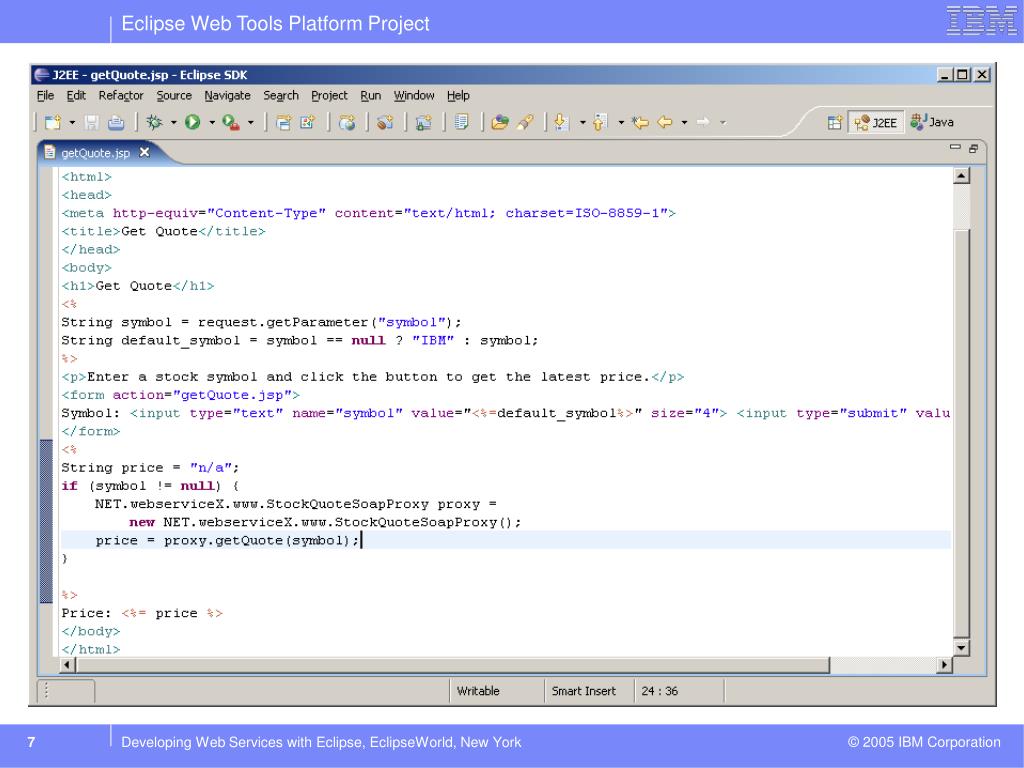Click the horizontal scrollbar left arrow
Screen dimensions: 1024x768
[67, 665]
